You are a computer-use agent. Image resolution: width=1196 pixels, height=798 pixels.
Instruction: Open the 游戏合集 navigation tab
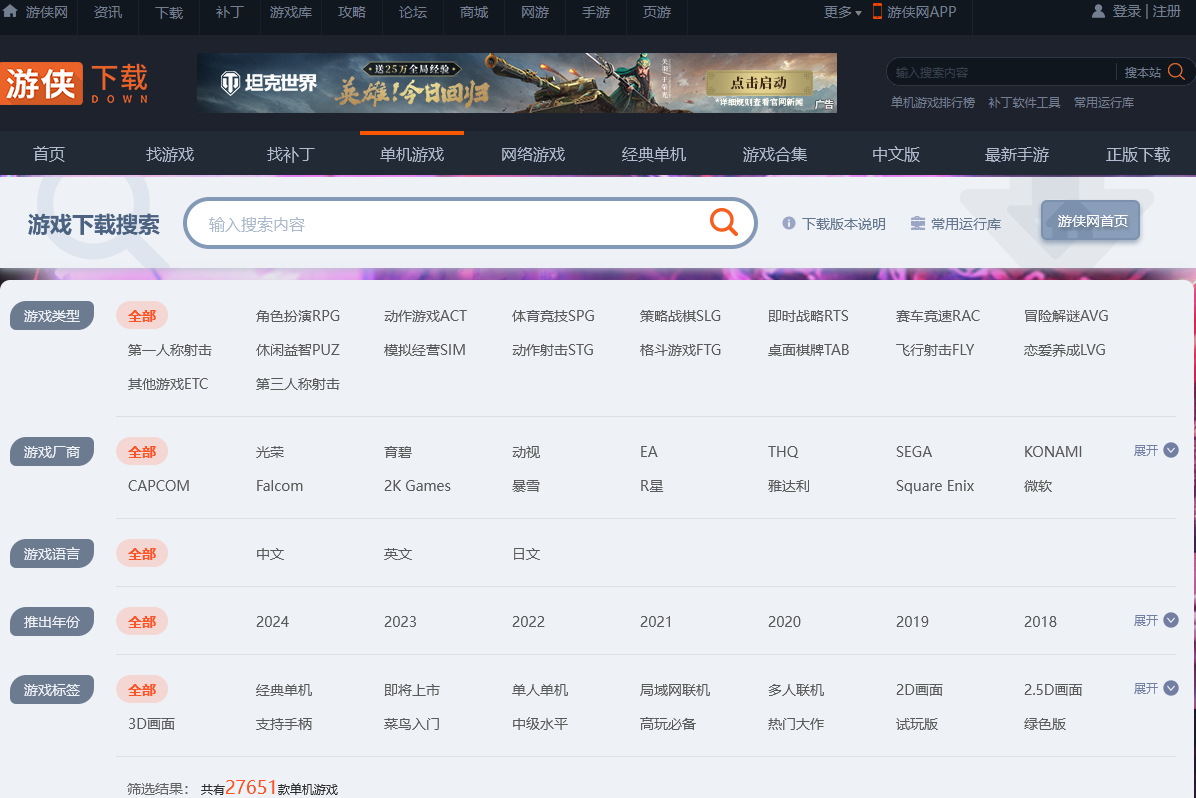774,155
